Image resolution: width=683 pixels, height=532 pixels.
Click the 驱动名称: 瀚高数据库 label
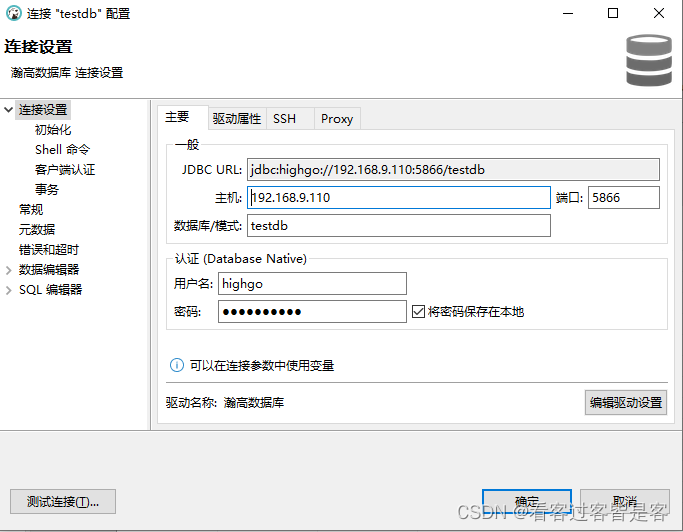click(225, 402)
